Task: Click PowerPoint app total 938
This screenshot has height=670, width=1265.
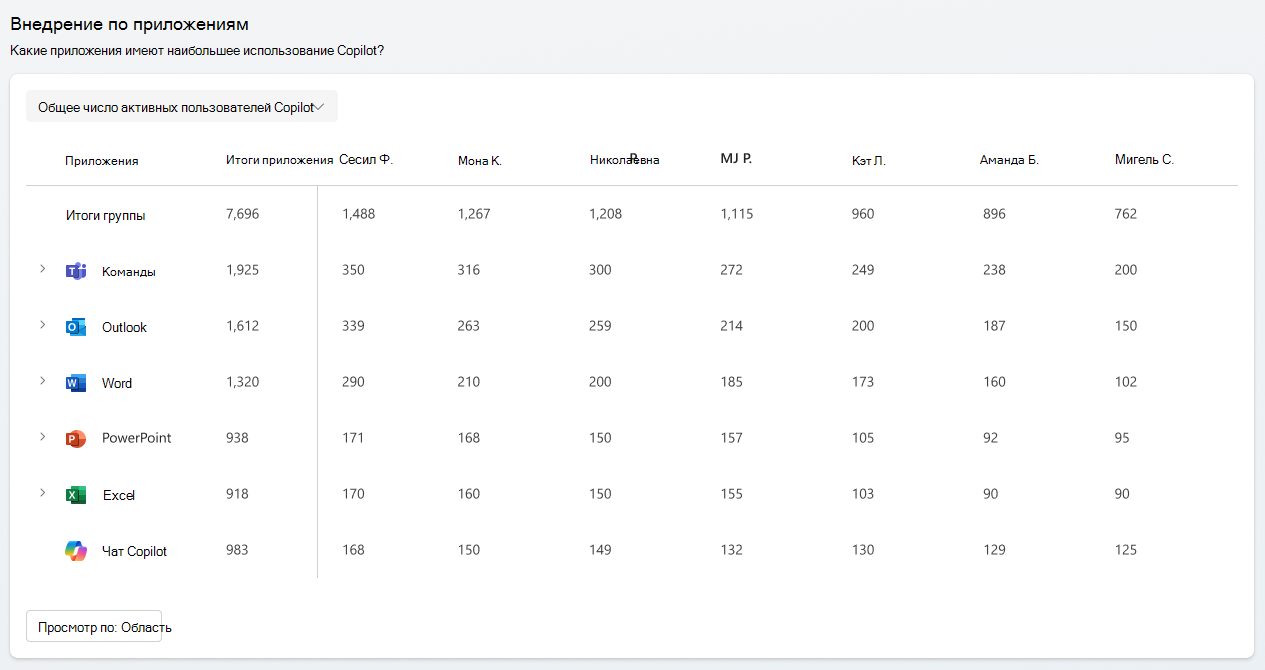Action: point(237,438)
